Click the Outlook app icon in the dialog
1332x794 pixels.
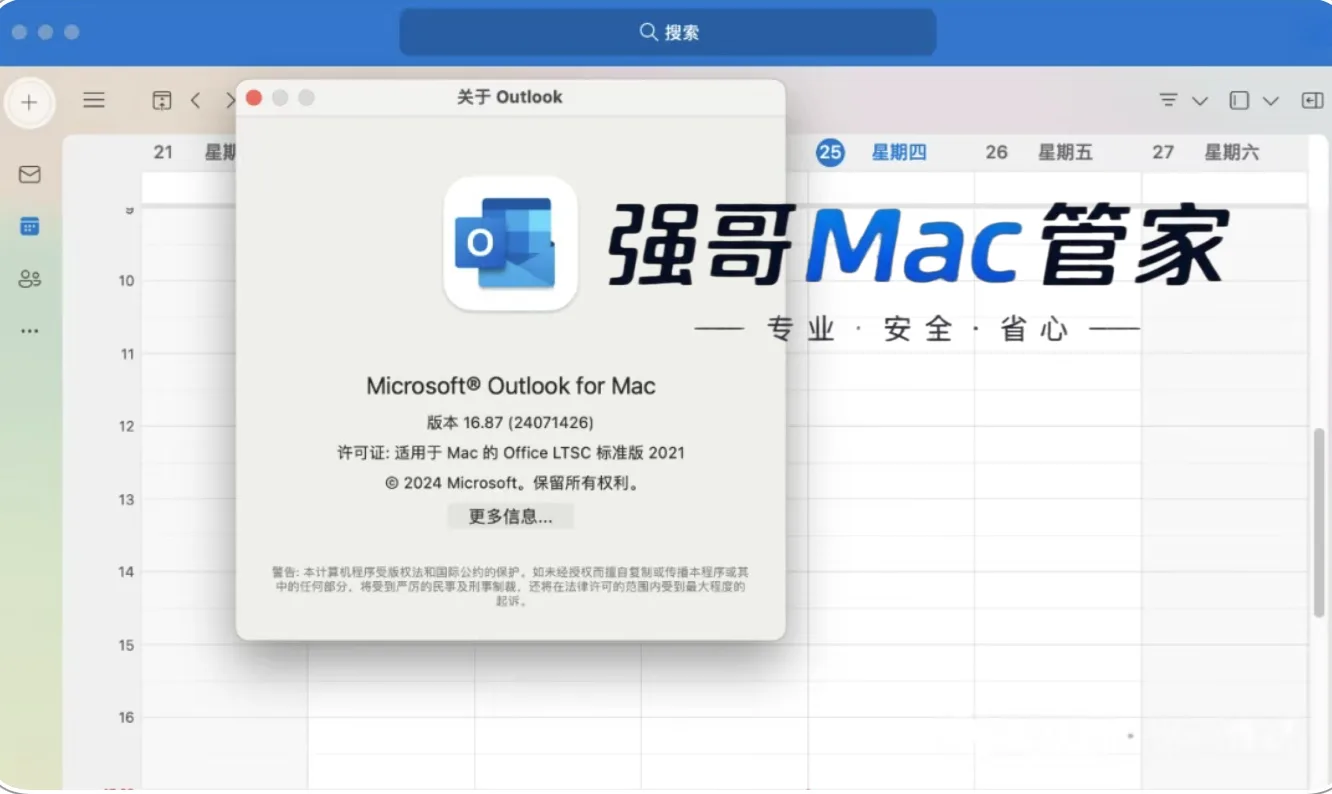[x=510, y=243]
